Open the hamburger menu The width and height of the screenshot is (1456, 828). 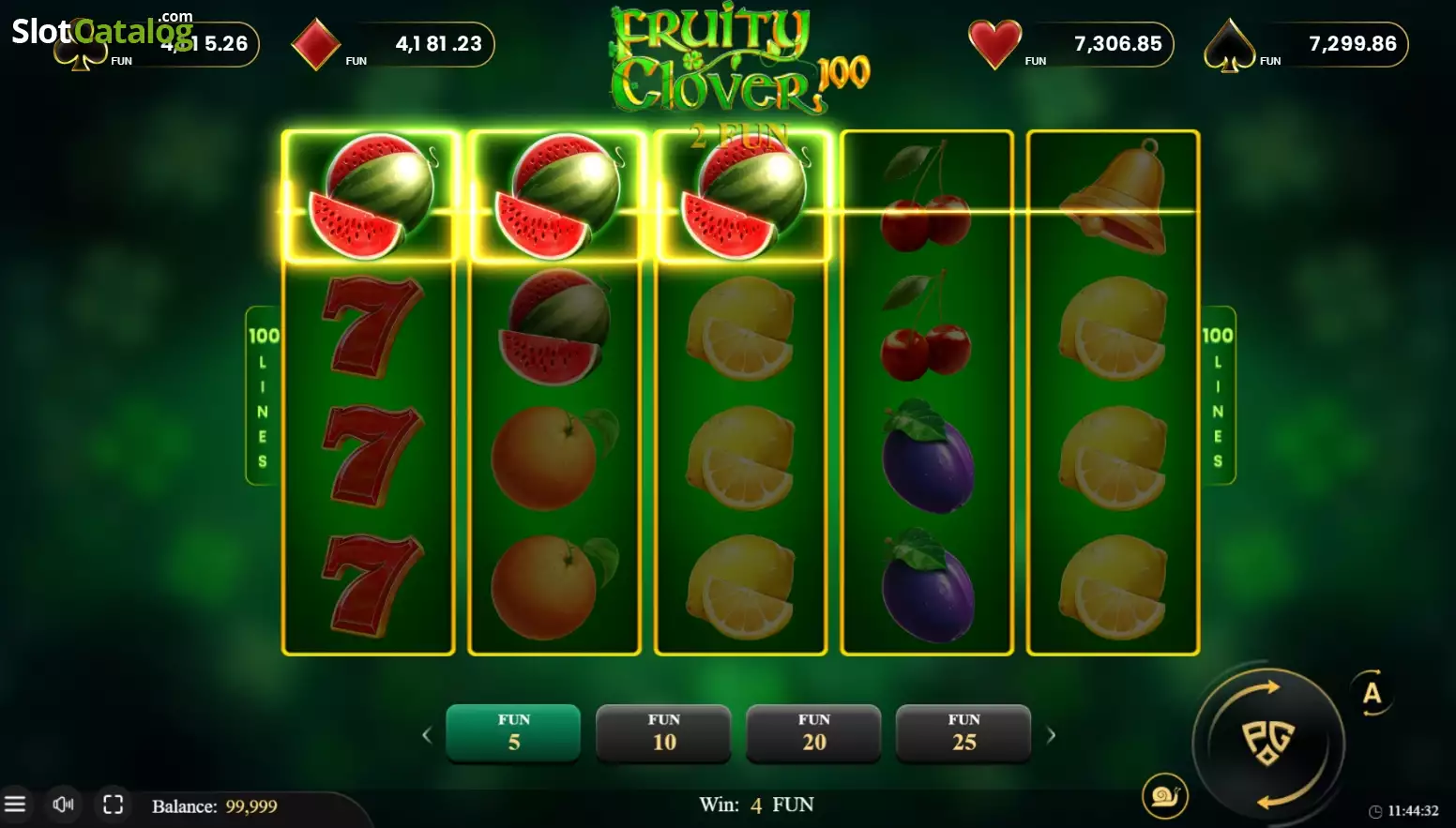click(x=15, y=805)
